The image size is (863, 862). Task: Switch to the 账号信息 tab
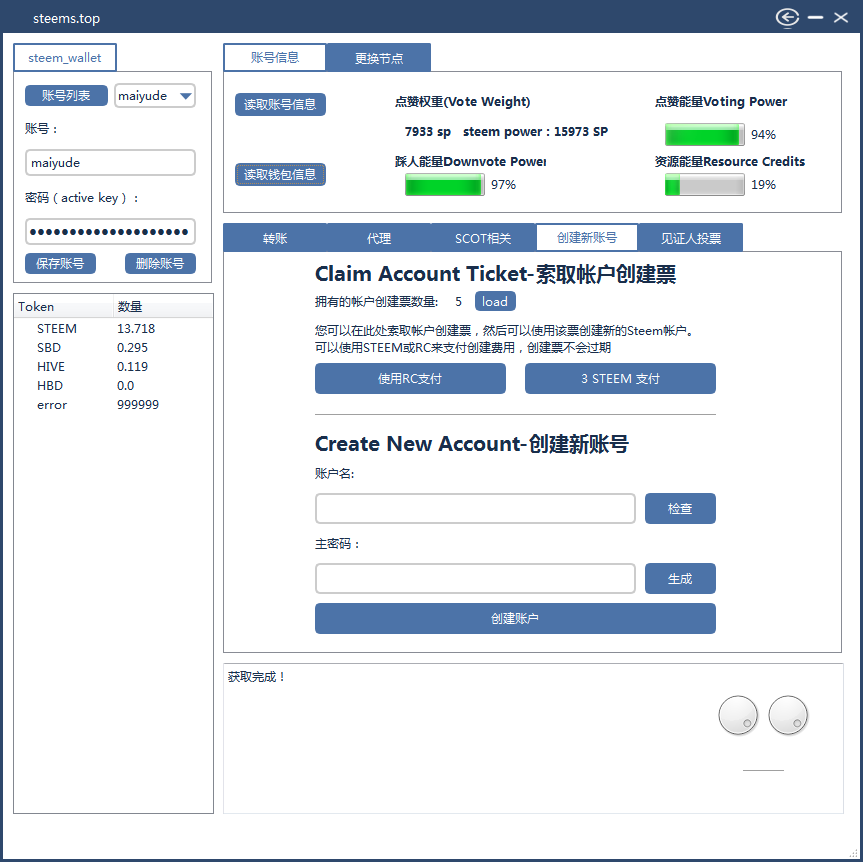(275, 58)
